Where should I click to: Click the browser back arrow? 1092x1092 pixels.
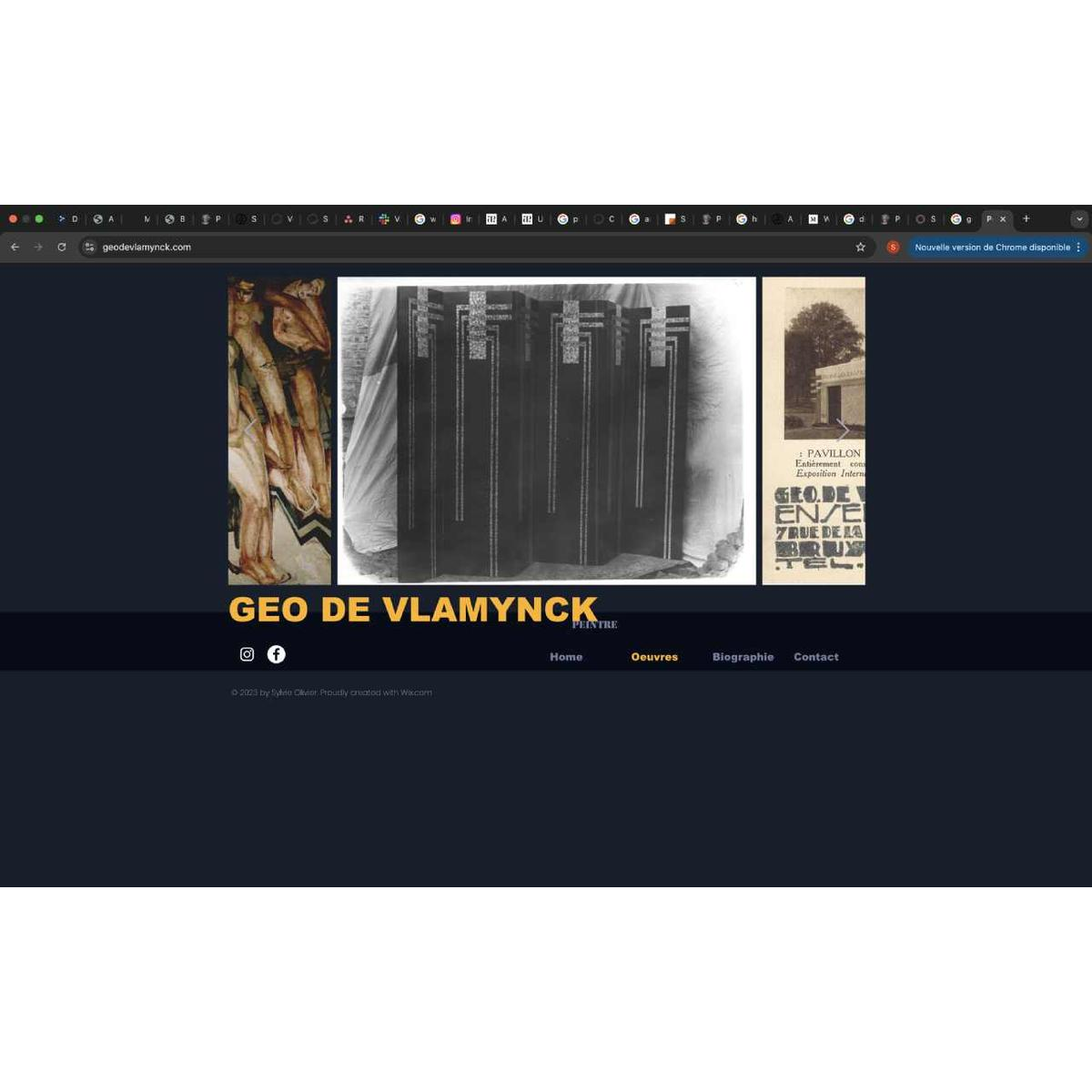click(15, 247)
